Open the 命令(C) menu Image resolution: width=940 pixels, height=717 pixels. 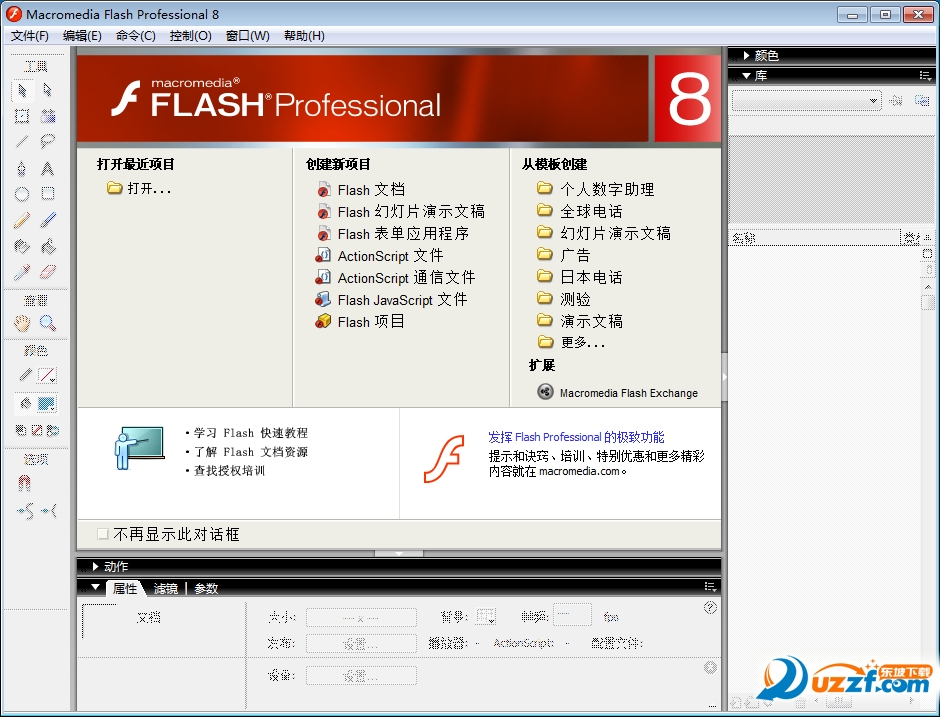point(135,36)
